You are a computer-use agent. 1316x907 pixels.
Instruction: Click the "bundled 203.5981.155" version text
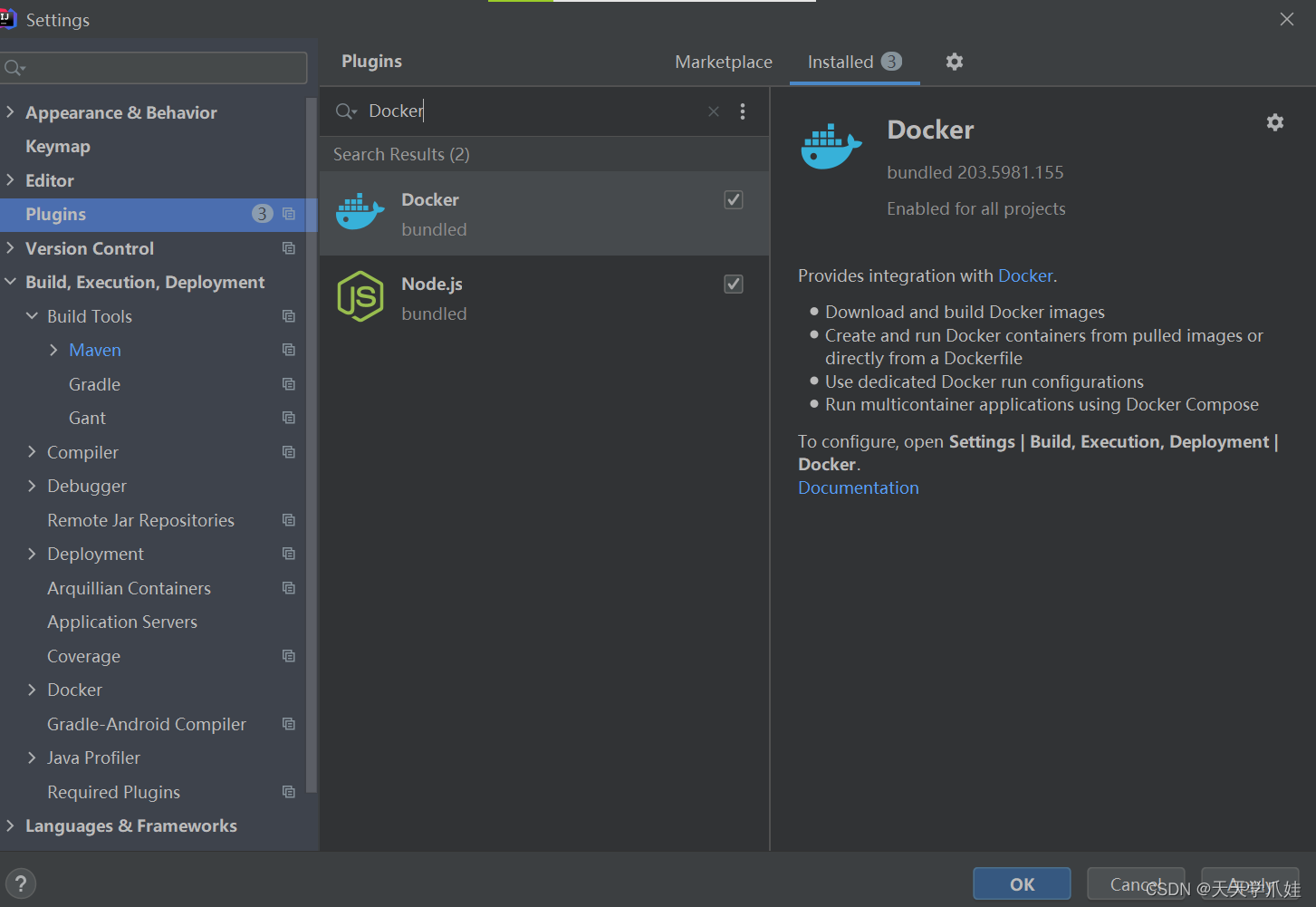pyautogui.click(x=975, y=172)
